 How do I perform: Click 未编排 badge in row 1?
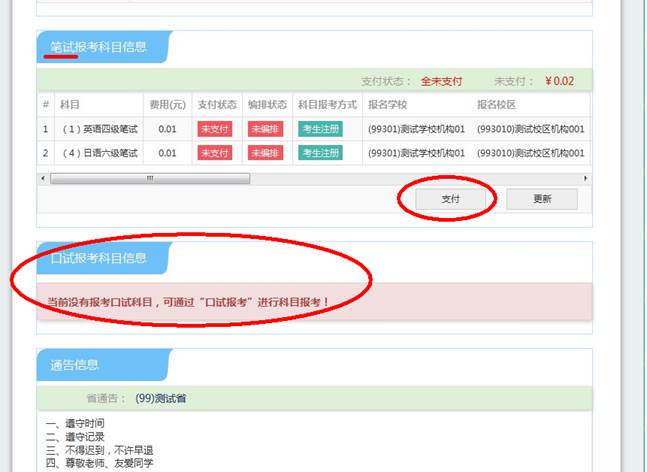coord(265,129)
